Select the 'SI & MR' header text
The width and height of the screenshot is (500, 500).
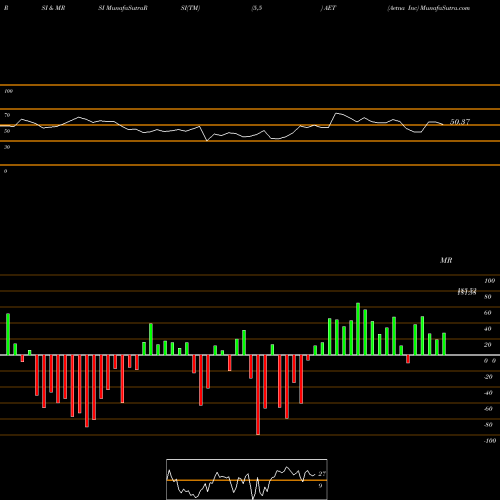pos(53,8)
